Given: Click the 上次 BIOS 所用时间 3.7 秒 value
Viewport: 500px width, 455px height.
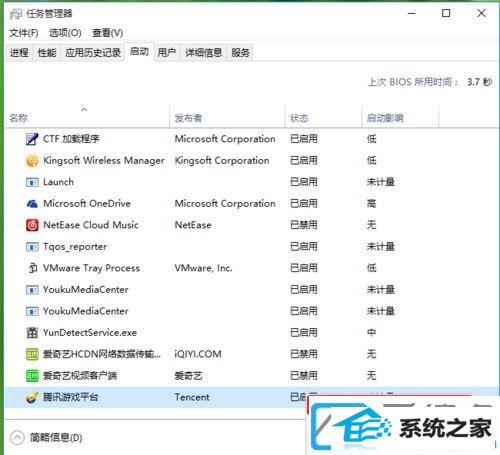Looking at the screenshot, I should tap(479, 82).
